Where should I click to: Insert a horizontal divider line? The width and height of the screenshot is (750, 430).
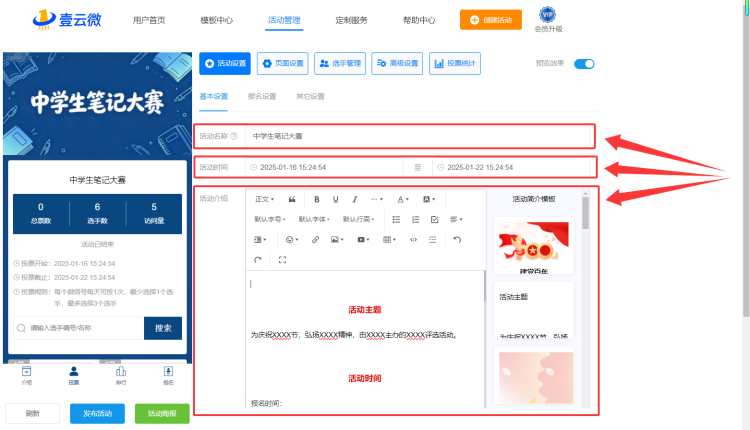tap(432, 240)
